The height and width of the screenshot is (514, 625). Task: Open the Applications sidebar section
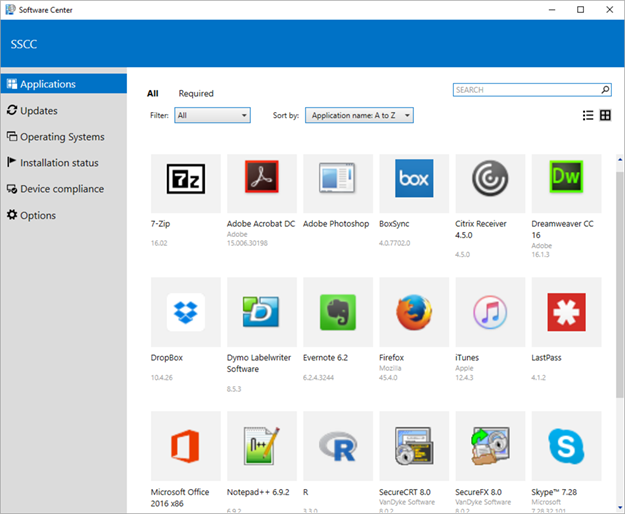[x=64, y=84]
